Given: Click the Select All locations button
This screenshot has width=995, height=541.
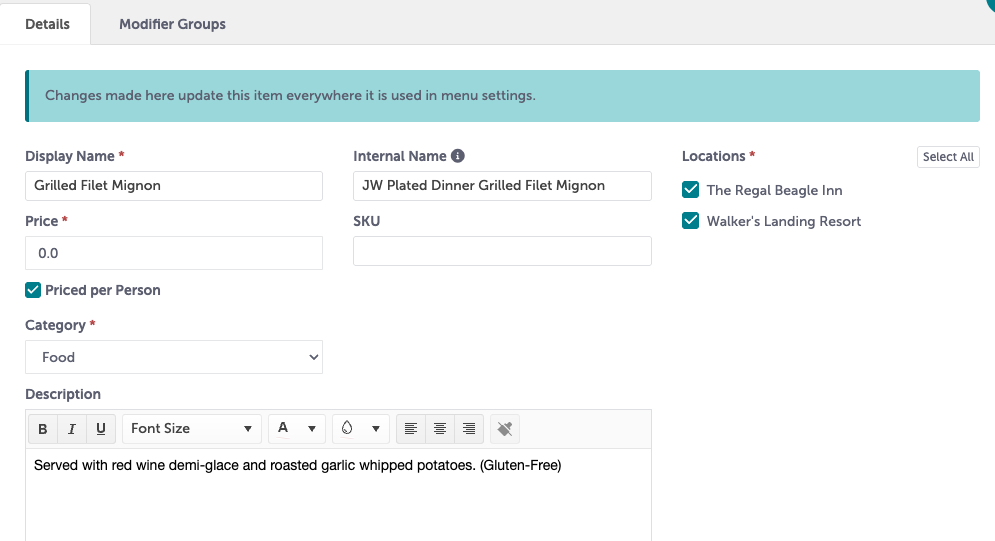Looking at the screenshot, I should (948, 157).
